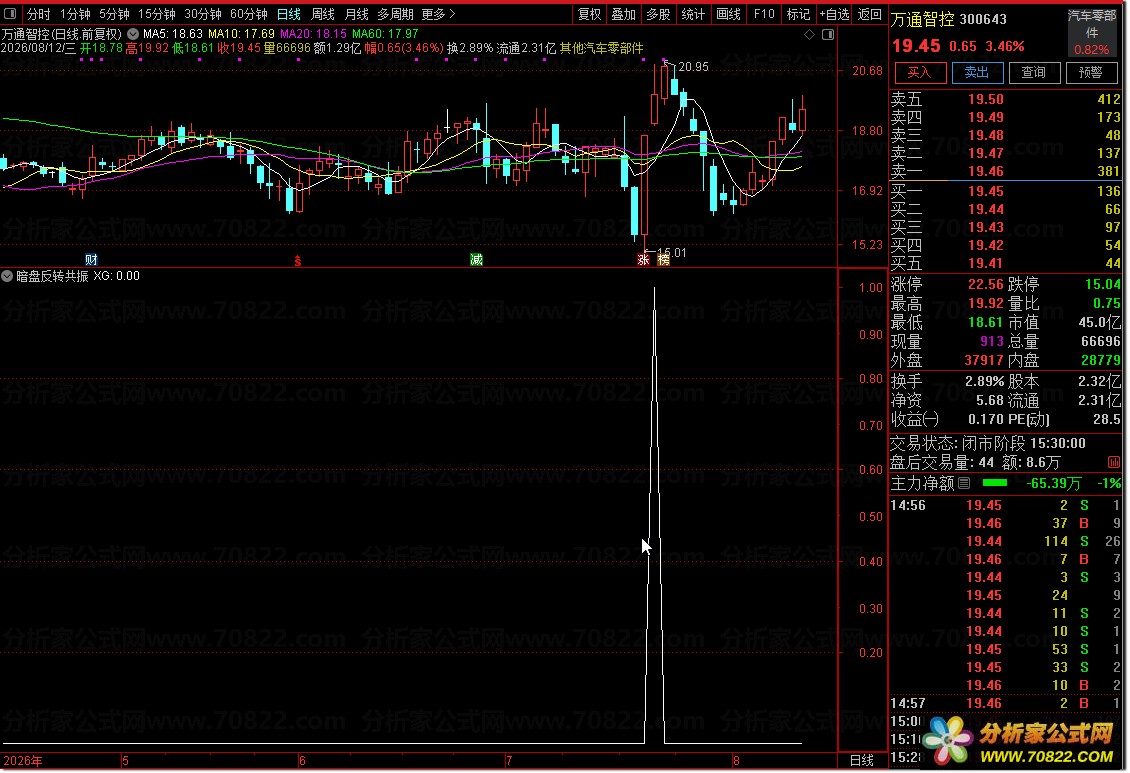Viewport: 1130px width, 773px height.
Task: Open the 多股 multi-stock view
Action: (659, 14)
